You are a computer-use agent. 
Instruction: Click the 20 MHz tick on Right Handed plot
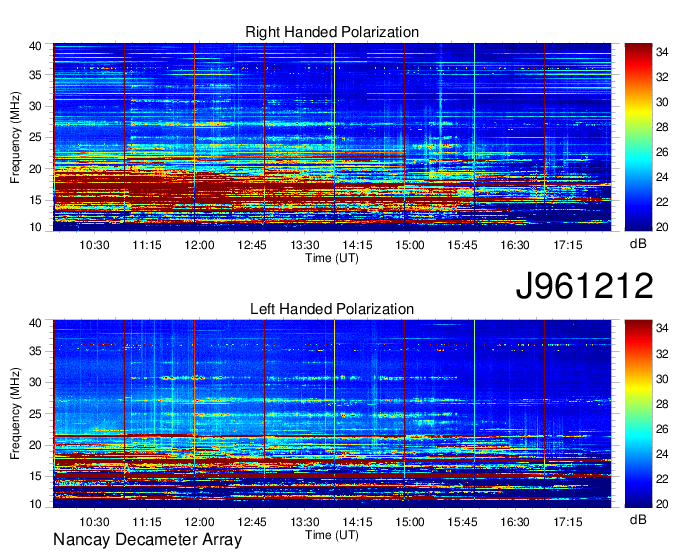35,170
